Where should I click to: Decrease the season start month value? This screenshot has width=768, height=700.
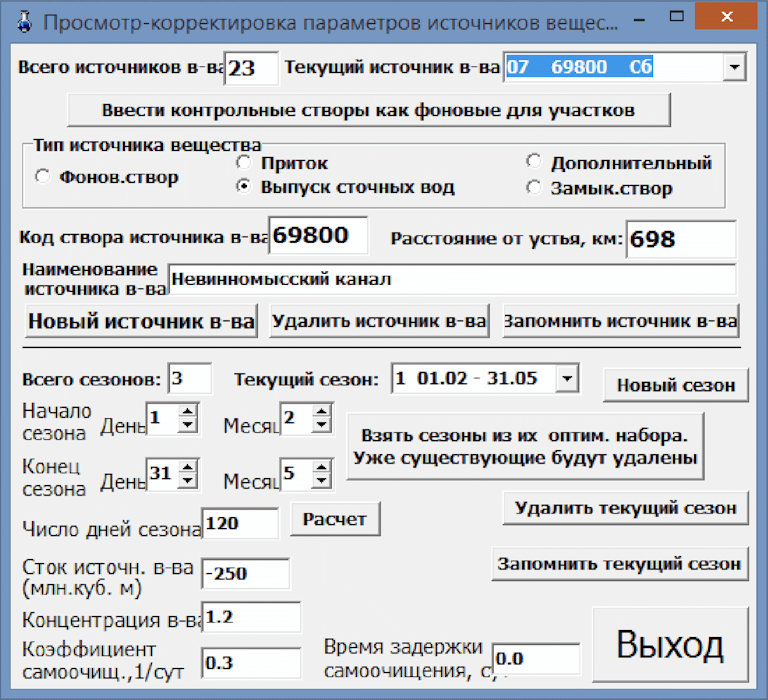click(321, 426)
